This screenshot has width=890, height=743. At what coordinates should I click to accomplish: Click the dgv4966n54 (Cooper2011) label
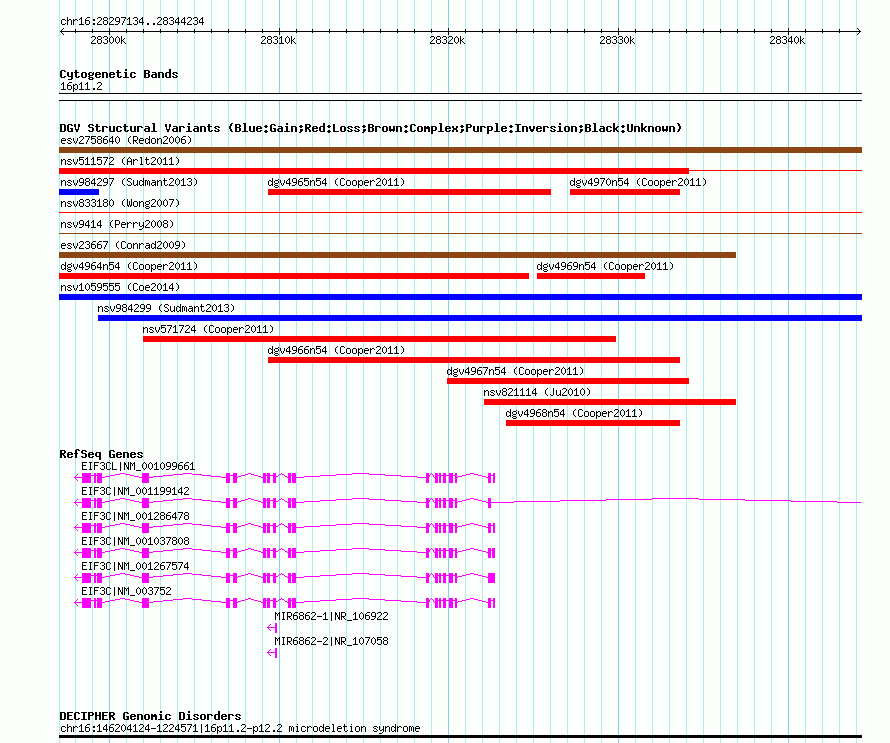(x=336, y=350)
